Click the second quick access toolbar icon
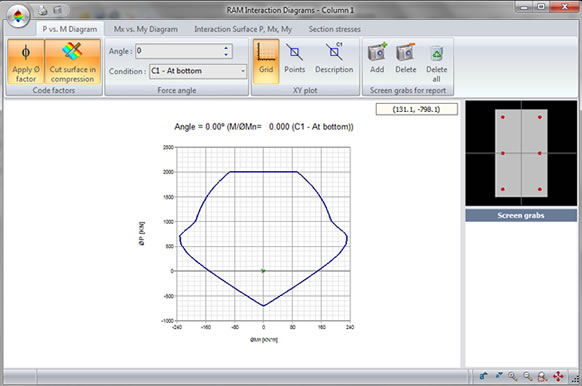Image resolution: width=582 pixels, height=386 pixels. tap(58, 10)
